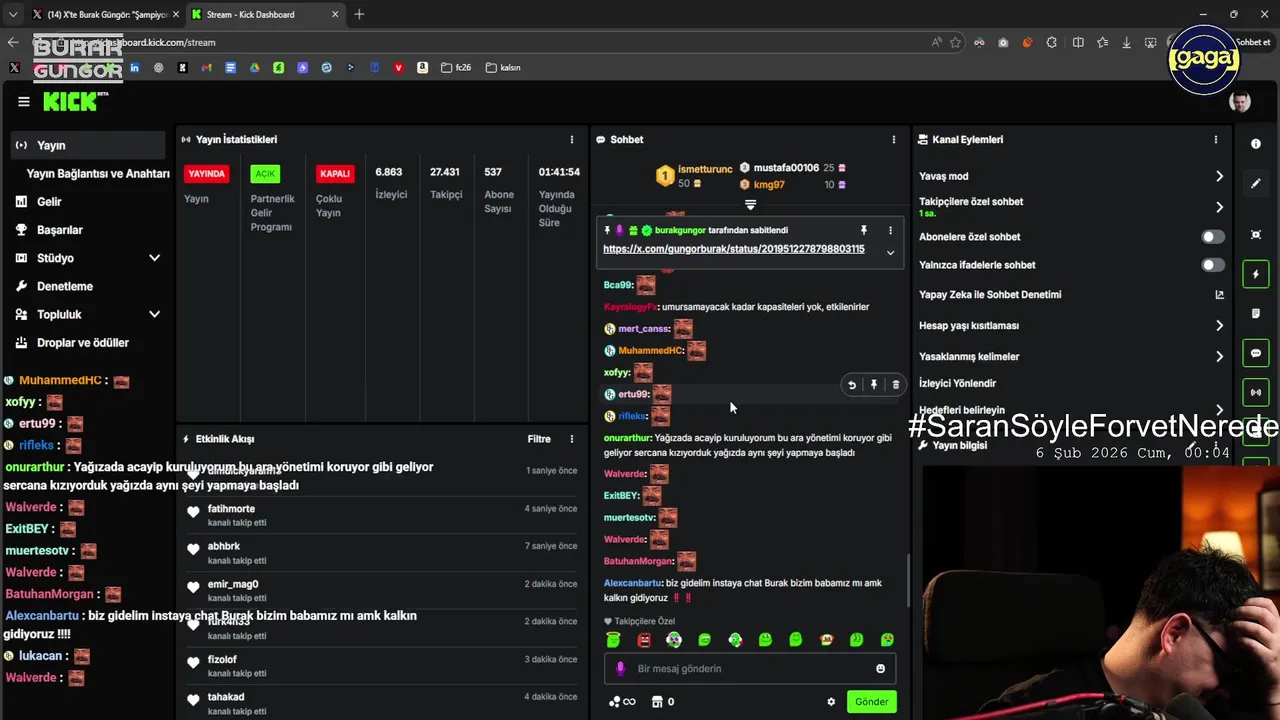Click the AÇIK Partnerlik Gelir Programı badge
The height and width of the screenshot is (720, 1280).
(x=265, y=173)
